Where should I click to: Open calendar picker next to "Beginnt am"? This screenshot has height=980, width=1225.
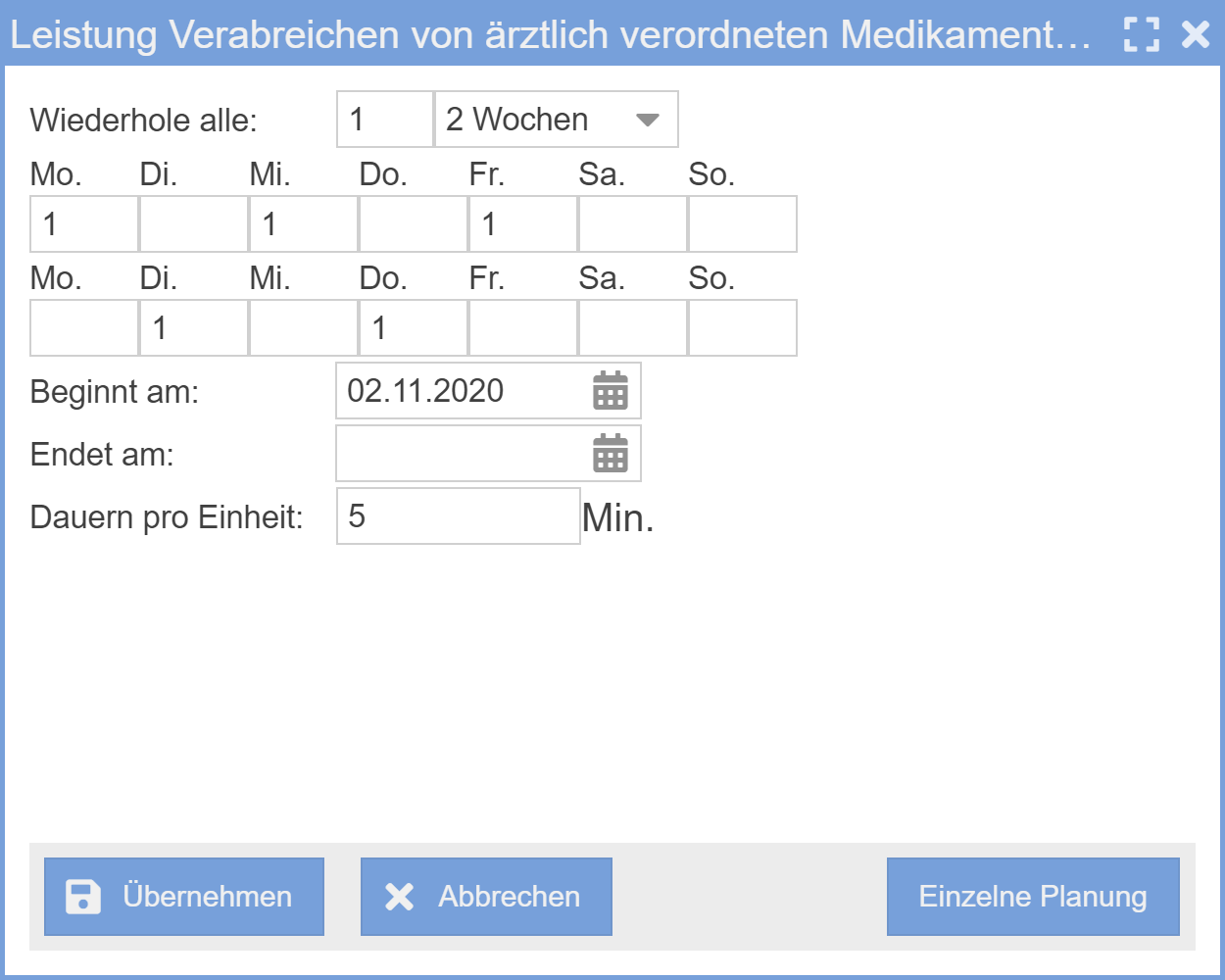coord(611,390)
